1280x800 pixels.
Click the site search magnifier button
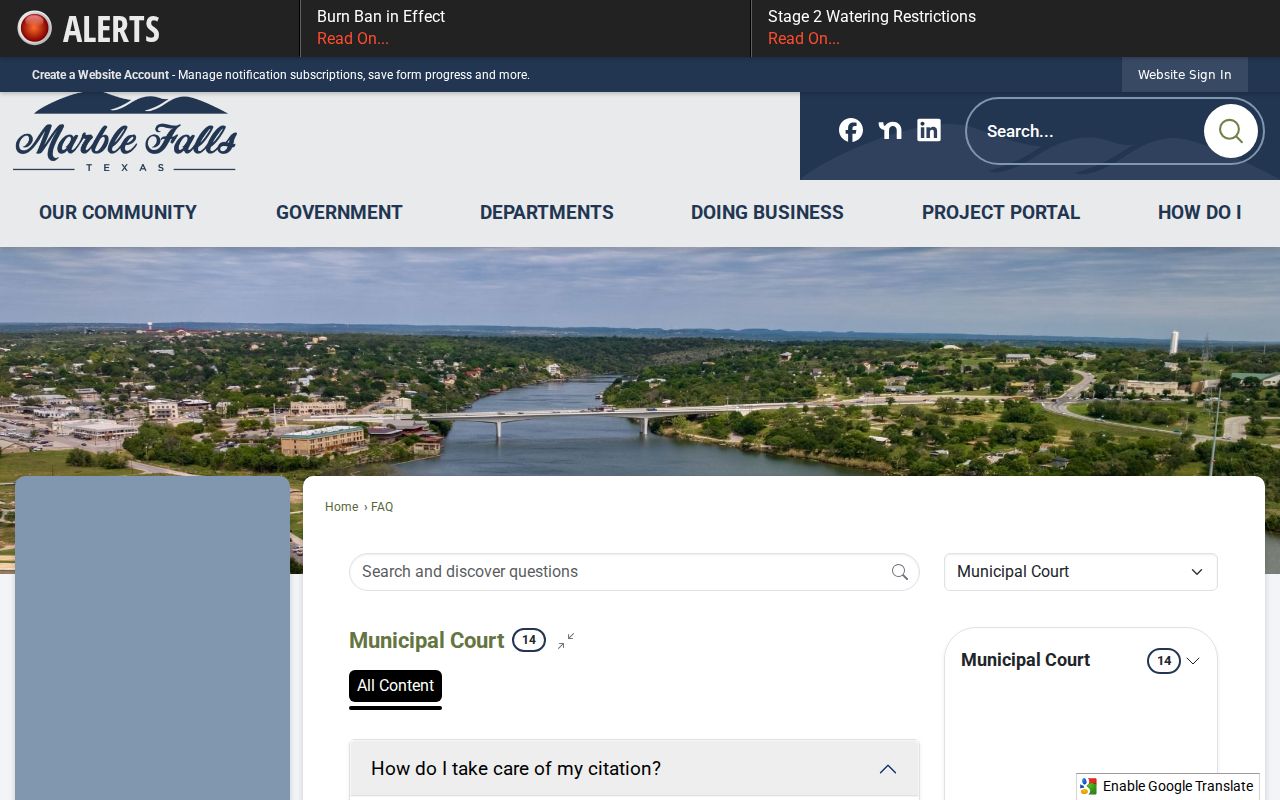1230,131
